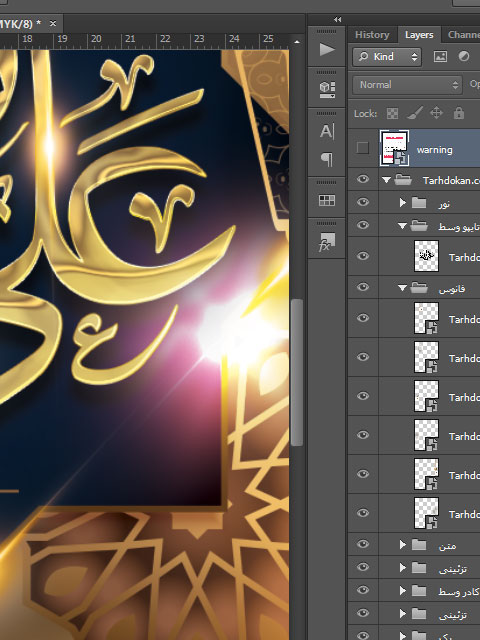Select the warning layer name
The height and width of the screenshot is (640, 480).
434,150
